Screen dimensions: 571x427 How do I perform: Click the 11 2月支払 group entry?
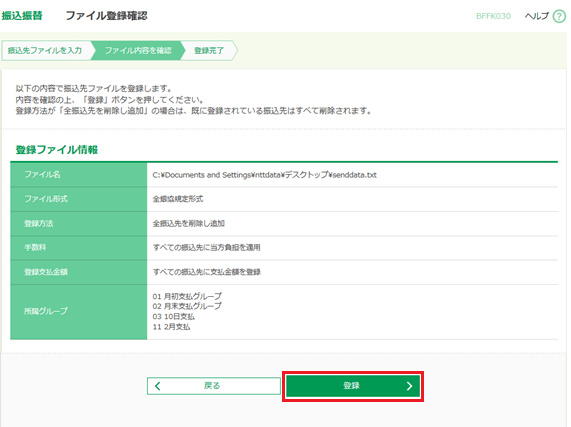tap(171, 327)
